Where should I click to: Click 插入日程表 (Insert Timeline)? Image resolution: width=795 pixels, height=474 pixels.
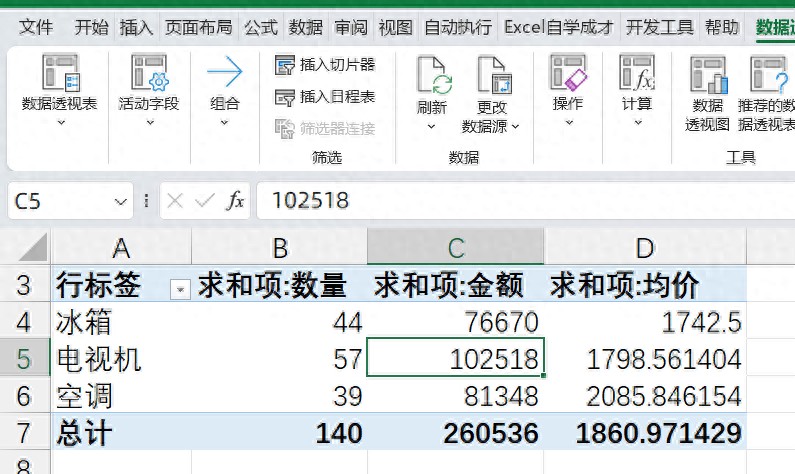[x=325, y=97]
